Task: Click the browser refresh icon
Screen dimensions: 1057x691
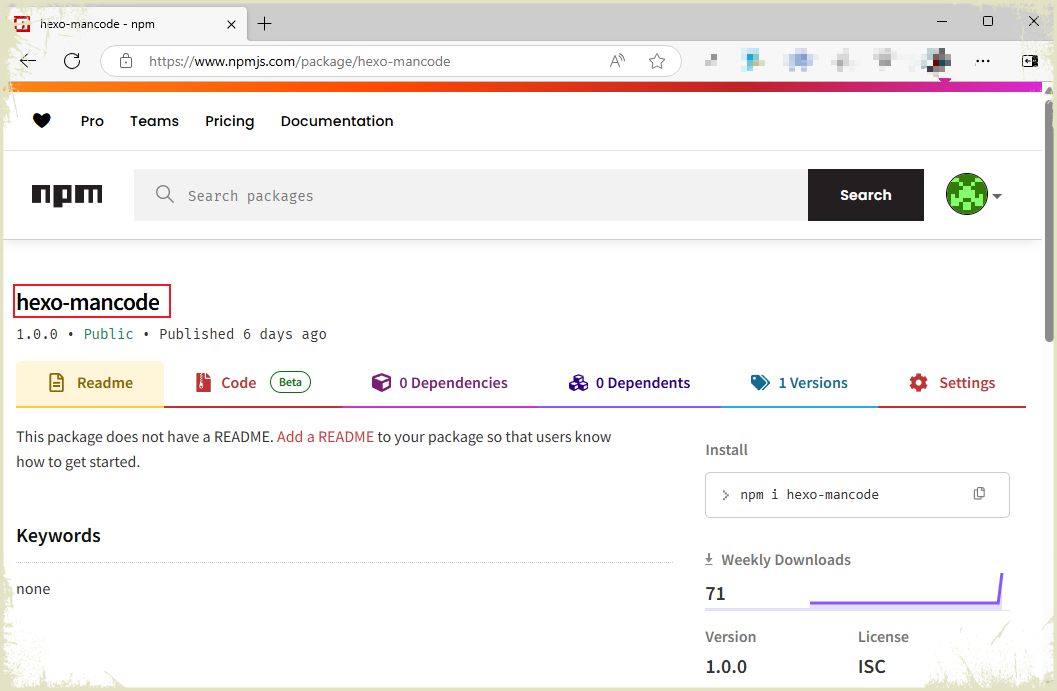Action: (x=72, y=61)
